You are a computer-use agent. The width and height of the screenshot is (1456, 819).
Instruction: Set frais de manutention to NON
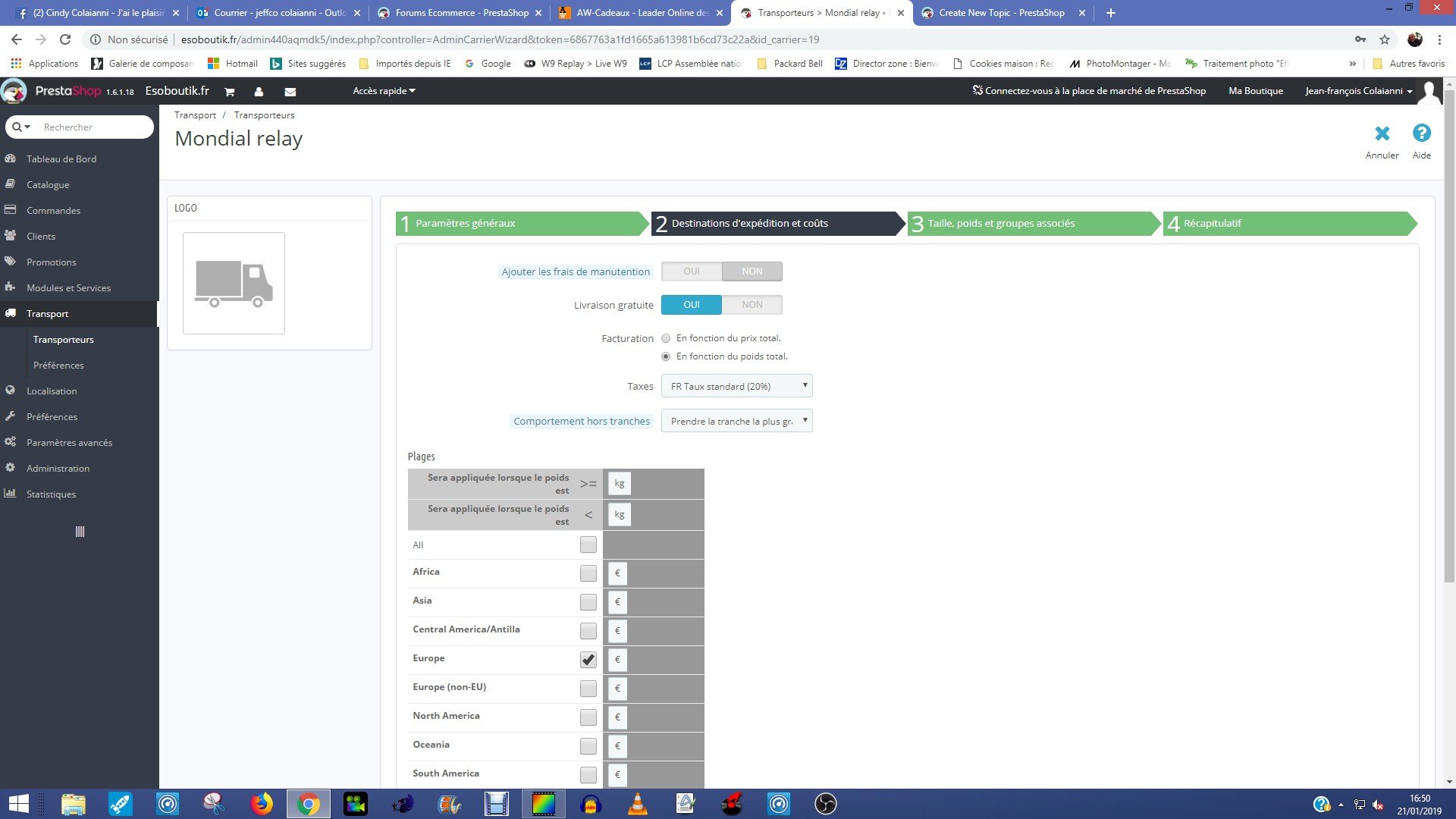tap(752, 271)
